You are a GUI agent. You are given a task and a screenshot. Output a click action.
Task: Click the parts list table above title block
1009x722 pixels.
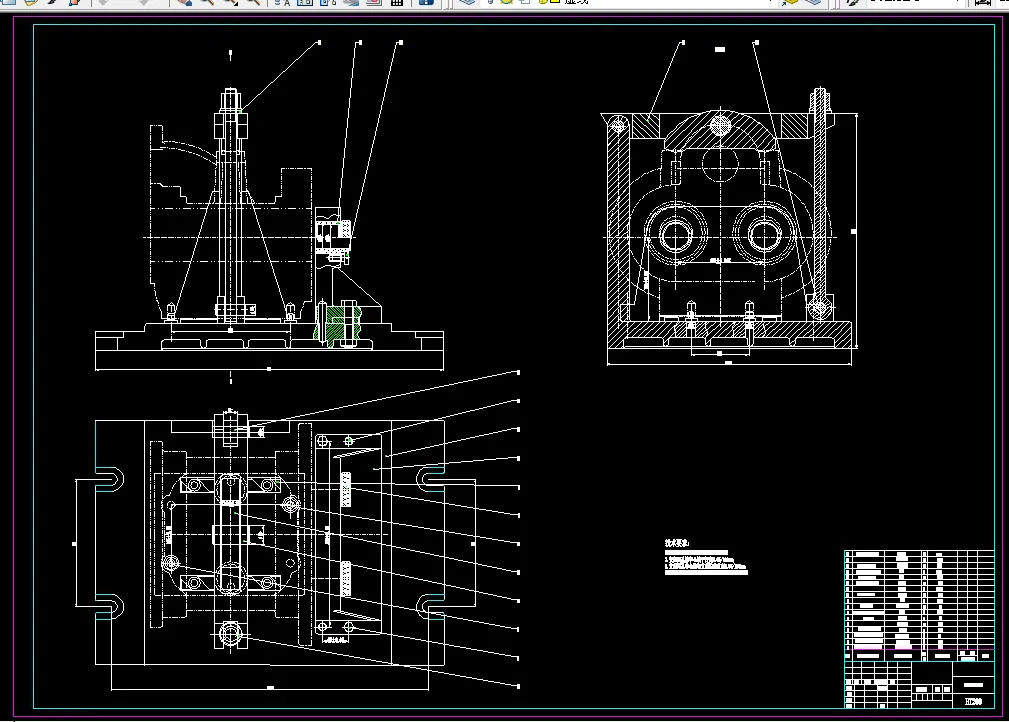919,605
